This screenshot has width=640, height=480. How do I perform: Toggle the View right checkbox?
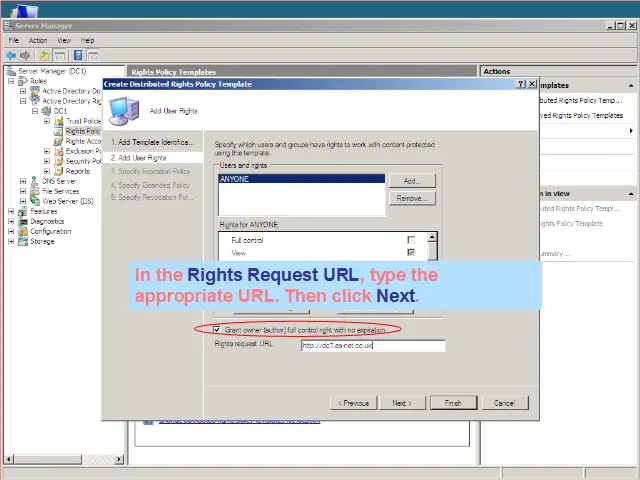pos(411,253)
